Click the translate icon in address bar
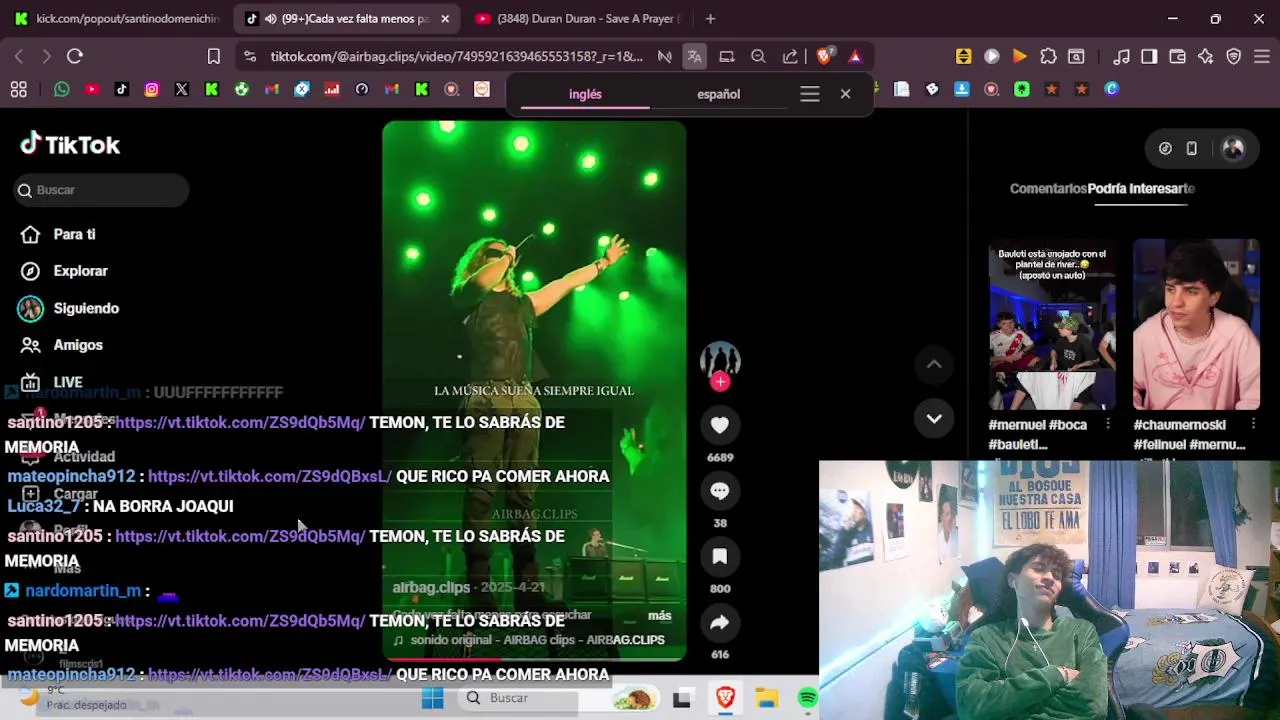The width and height of the screenshot is (1280, 720). (694, 57)
